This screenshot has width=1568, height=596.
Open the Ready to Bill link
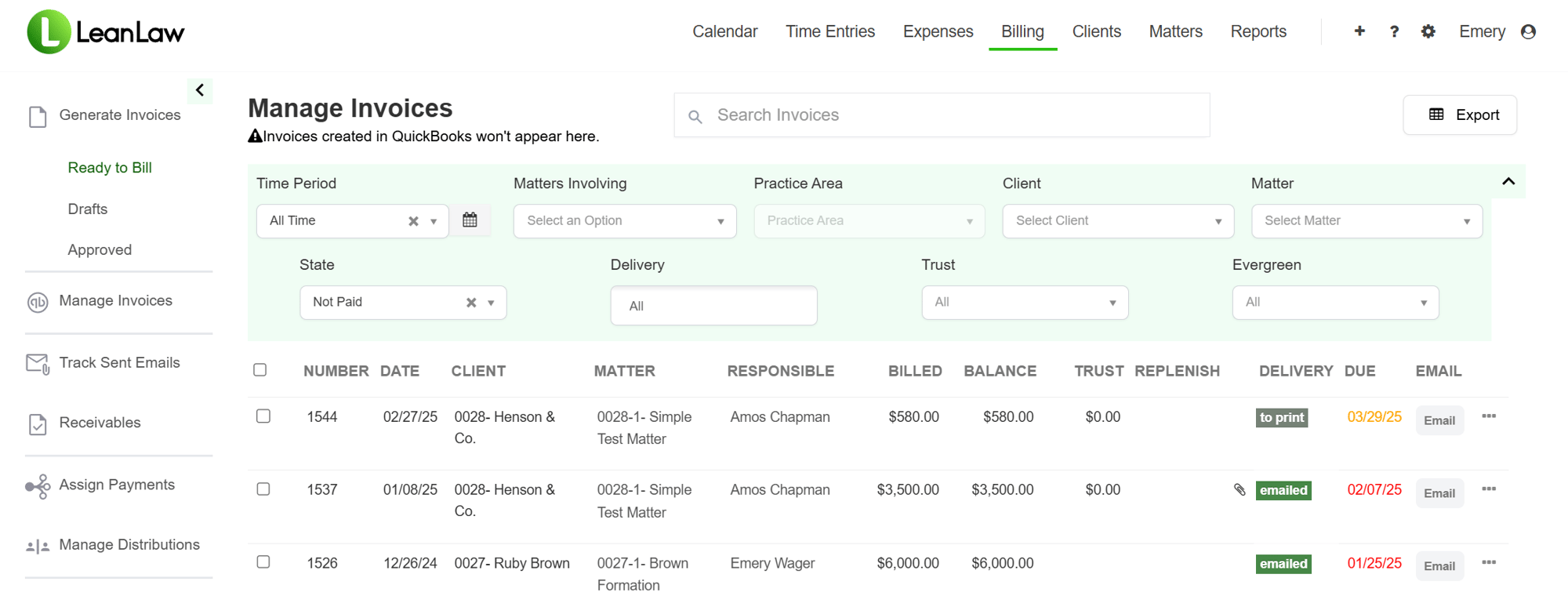(110, 168)
